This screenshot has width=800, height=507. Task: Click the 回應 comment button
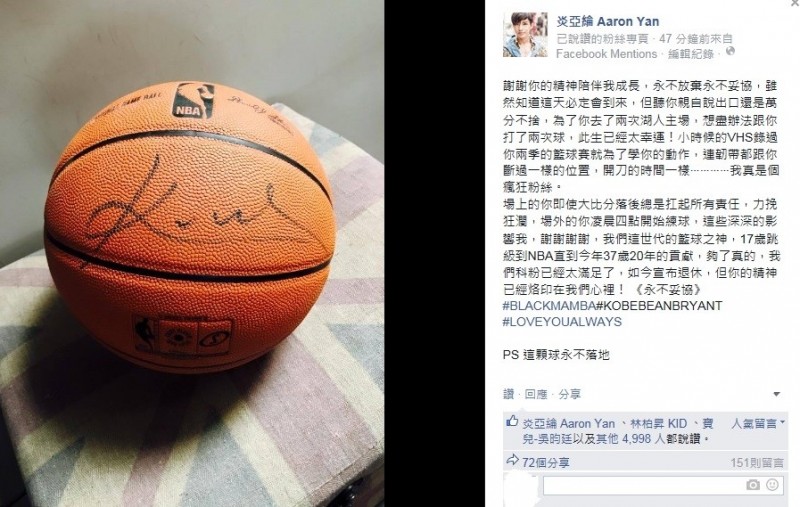click(x=536, y=394)
